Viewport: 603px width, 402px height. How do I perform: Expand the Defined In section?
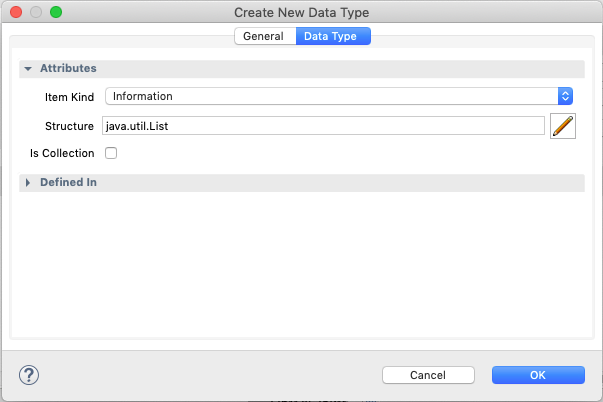[28, 183]
